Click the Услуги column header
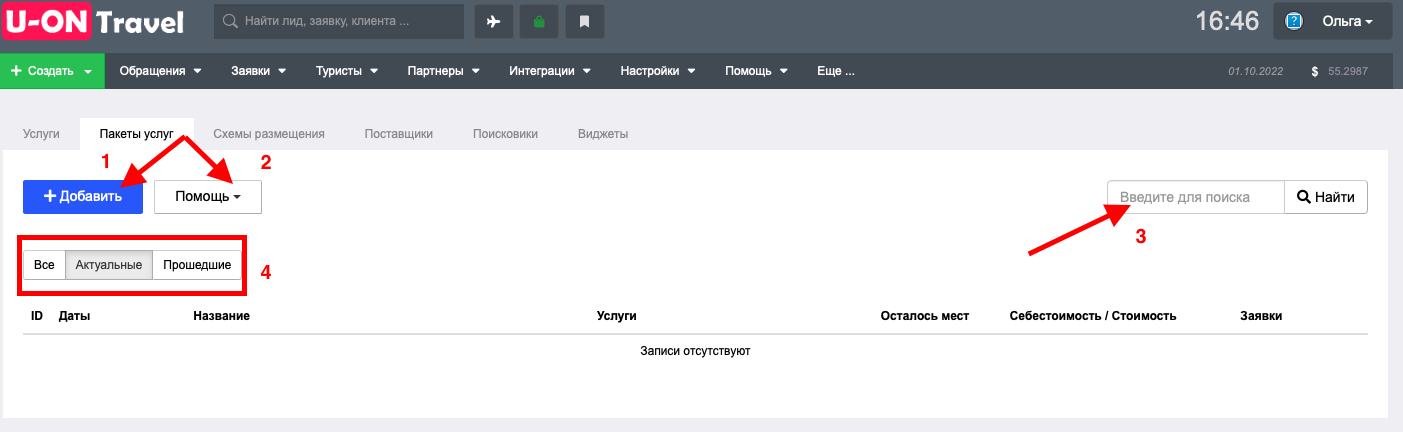The image size is (1403, 432). [x=616, y=316]
